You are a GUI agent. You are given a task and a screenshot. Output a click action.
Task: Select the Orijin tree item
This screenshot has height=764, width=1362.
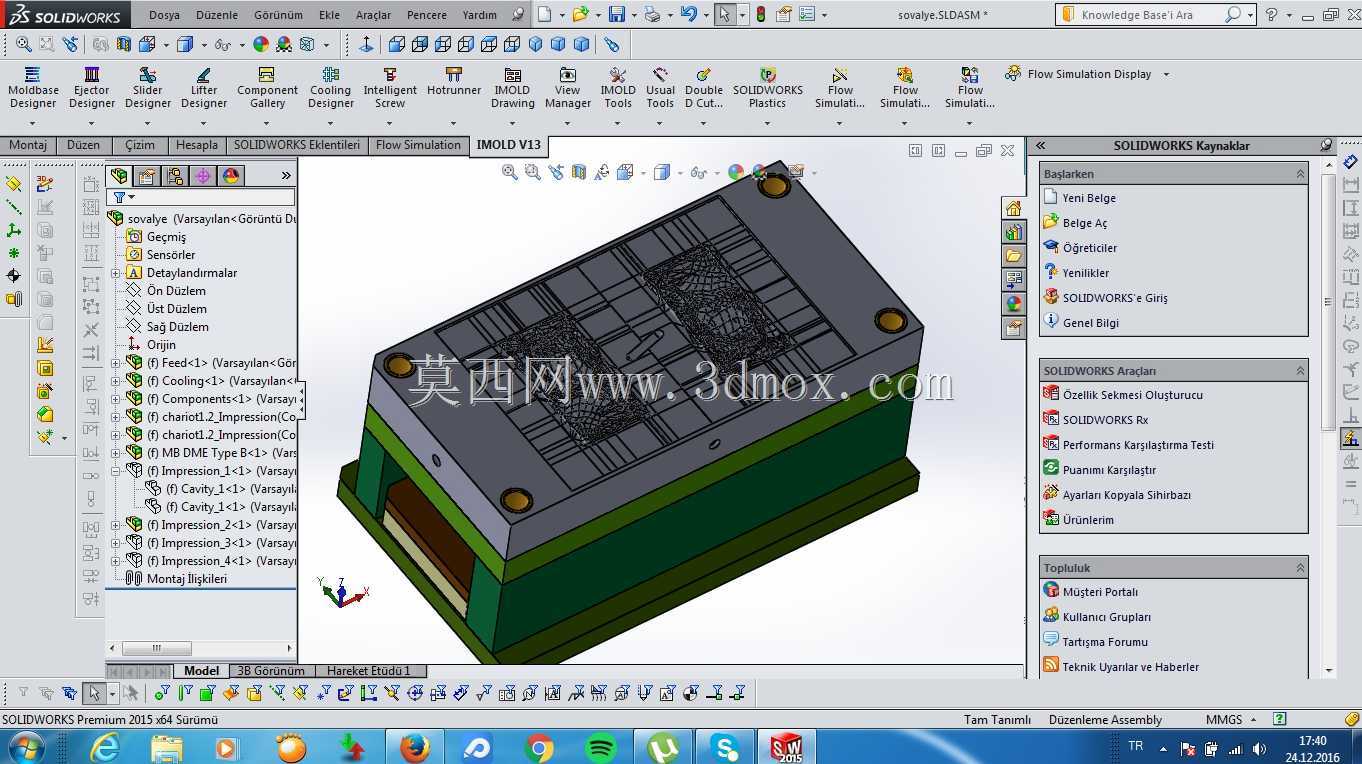click(161, 345)
